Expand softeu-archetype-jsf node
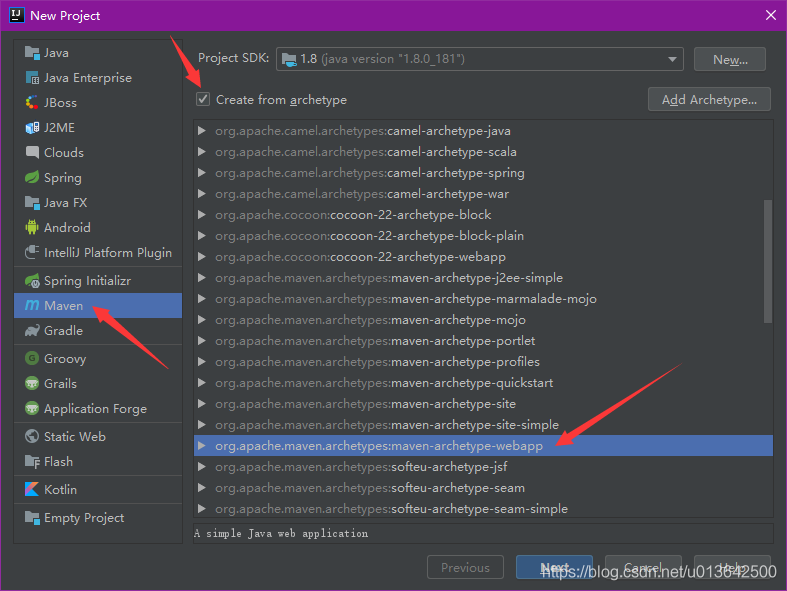This screenshot has width=787, height=591. pyautogui.click(x=202, y=467)
